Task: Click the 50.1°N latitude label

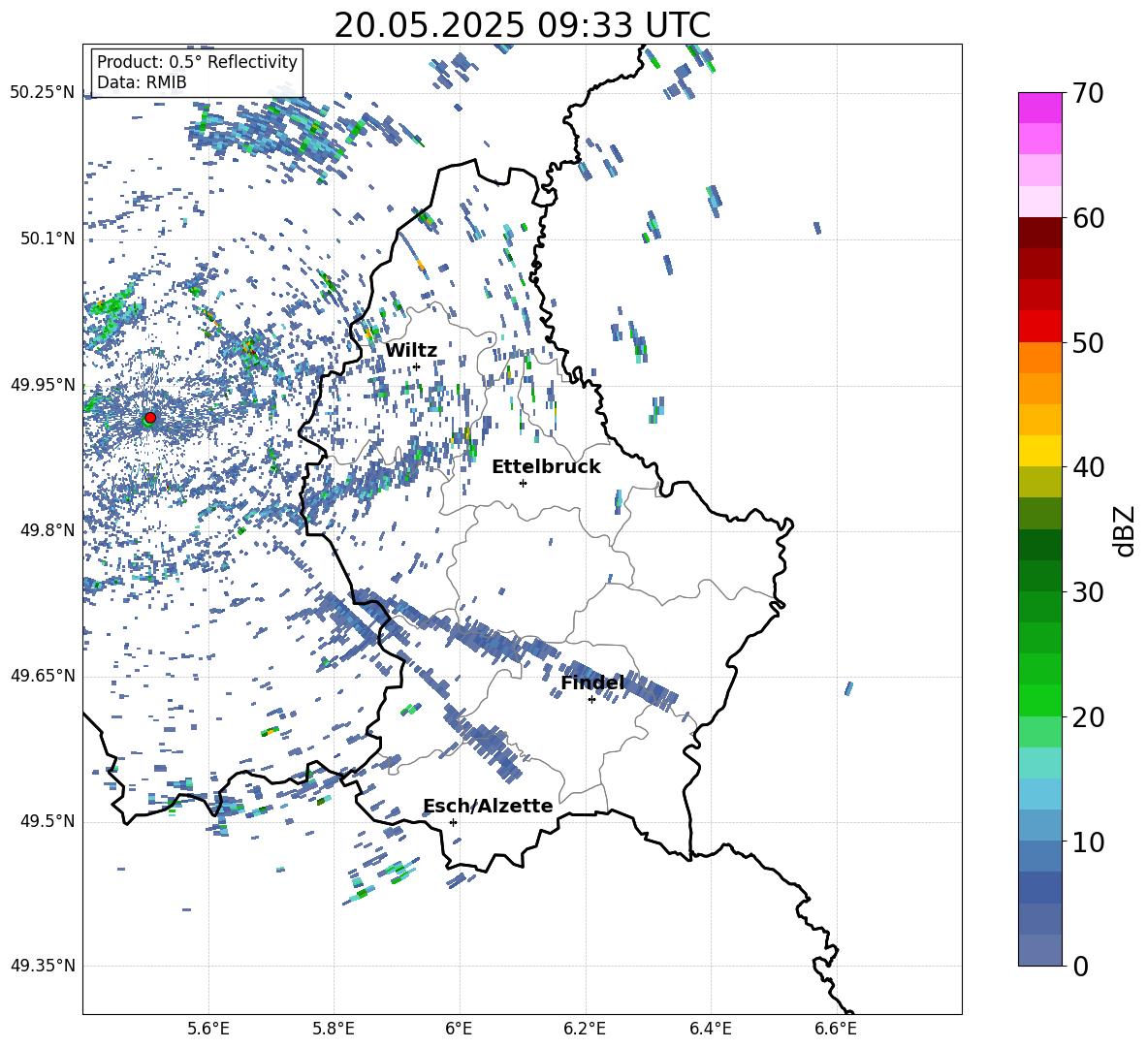Action: point(47,238)
